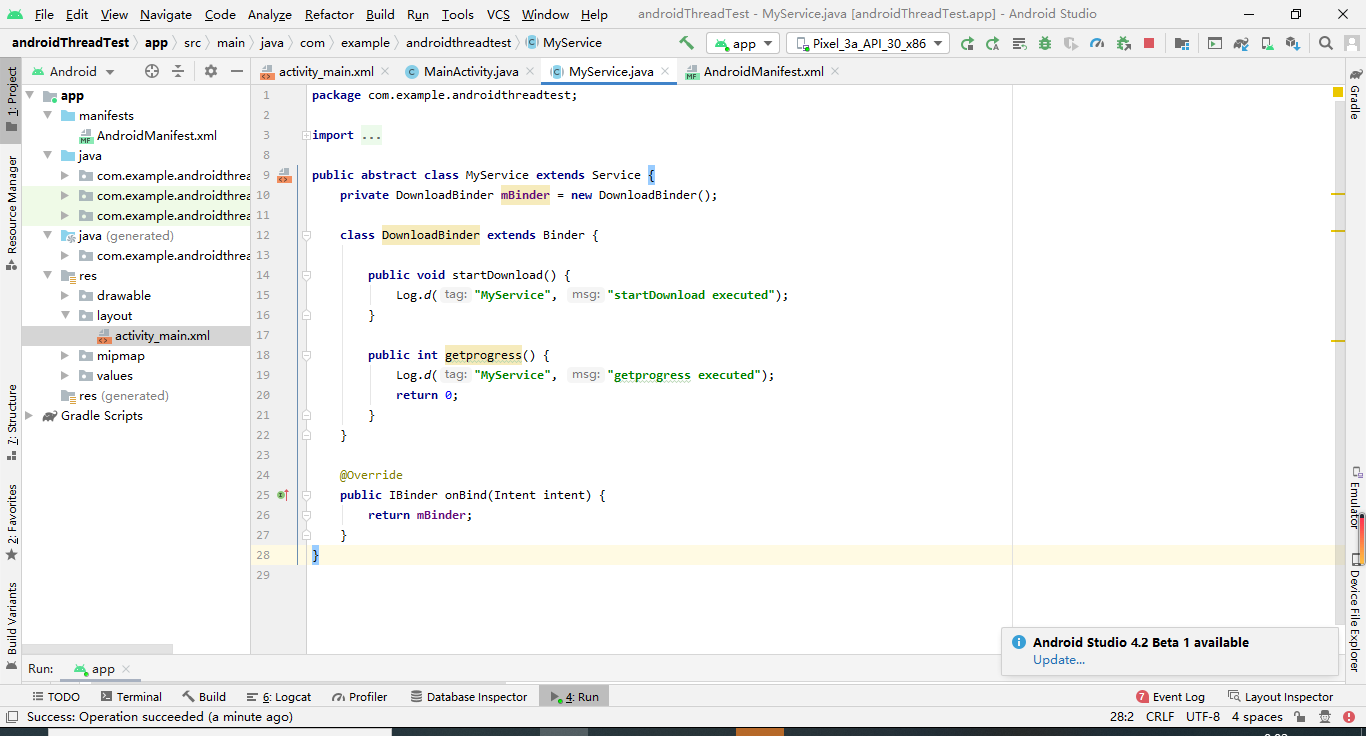Open the SDK Manager icon
Screen dimensions: 1366x736
[x=1293, y=43]
